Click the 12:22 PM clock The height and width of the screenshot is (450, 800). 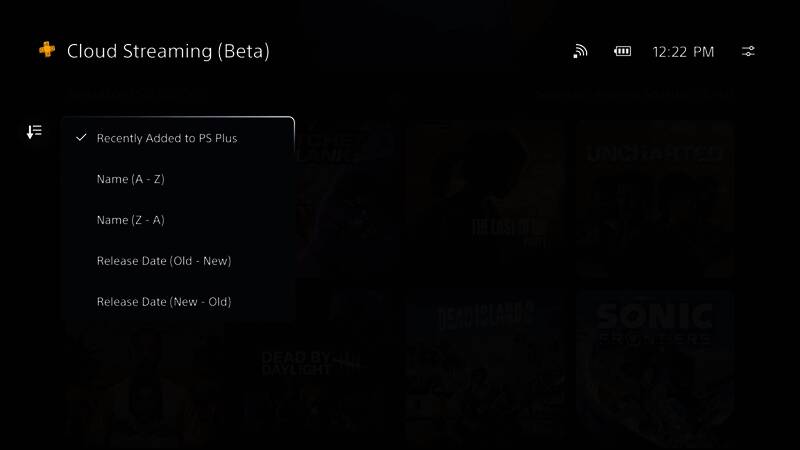tap(683, 52)
